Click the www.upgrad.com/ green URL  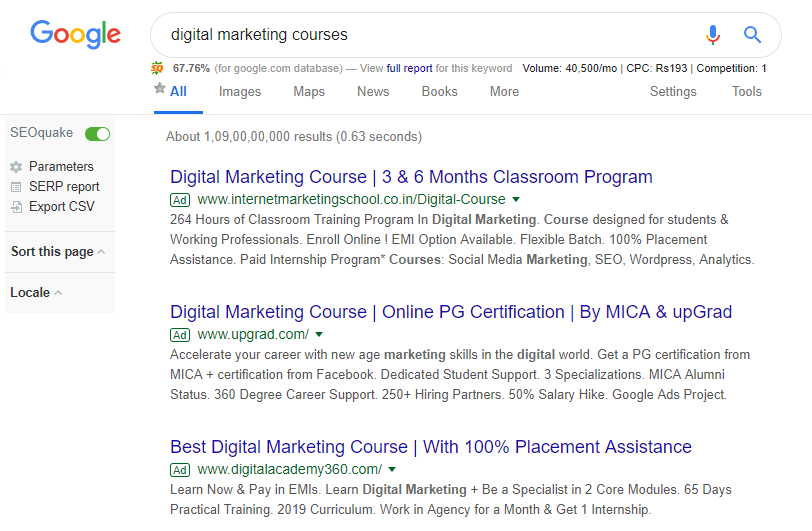(x=253, y=335)
